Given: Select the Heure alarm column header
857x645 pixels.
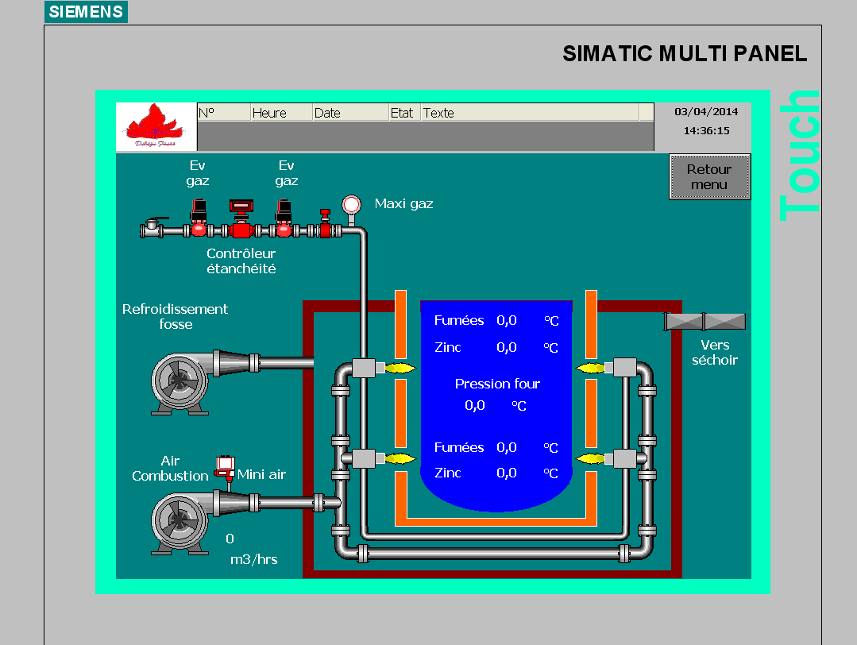Looking at the screenshot, I should 281,113.
